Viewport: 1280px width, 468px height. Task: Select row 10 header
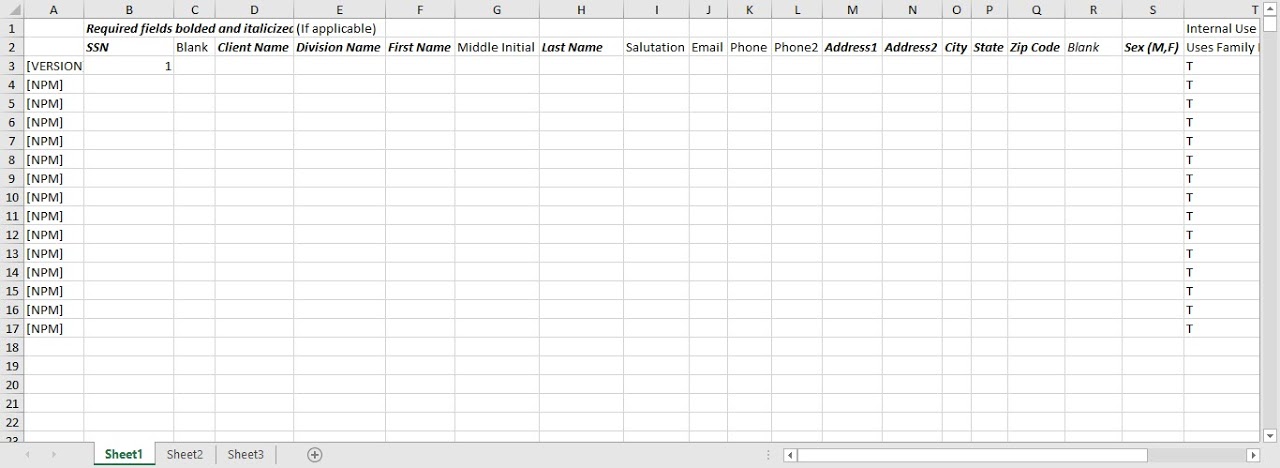coord(12,197)
